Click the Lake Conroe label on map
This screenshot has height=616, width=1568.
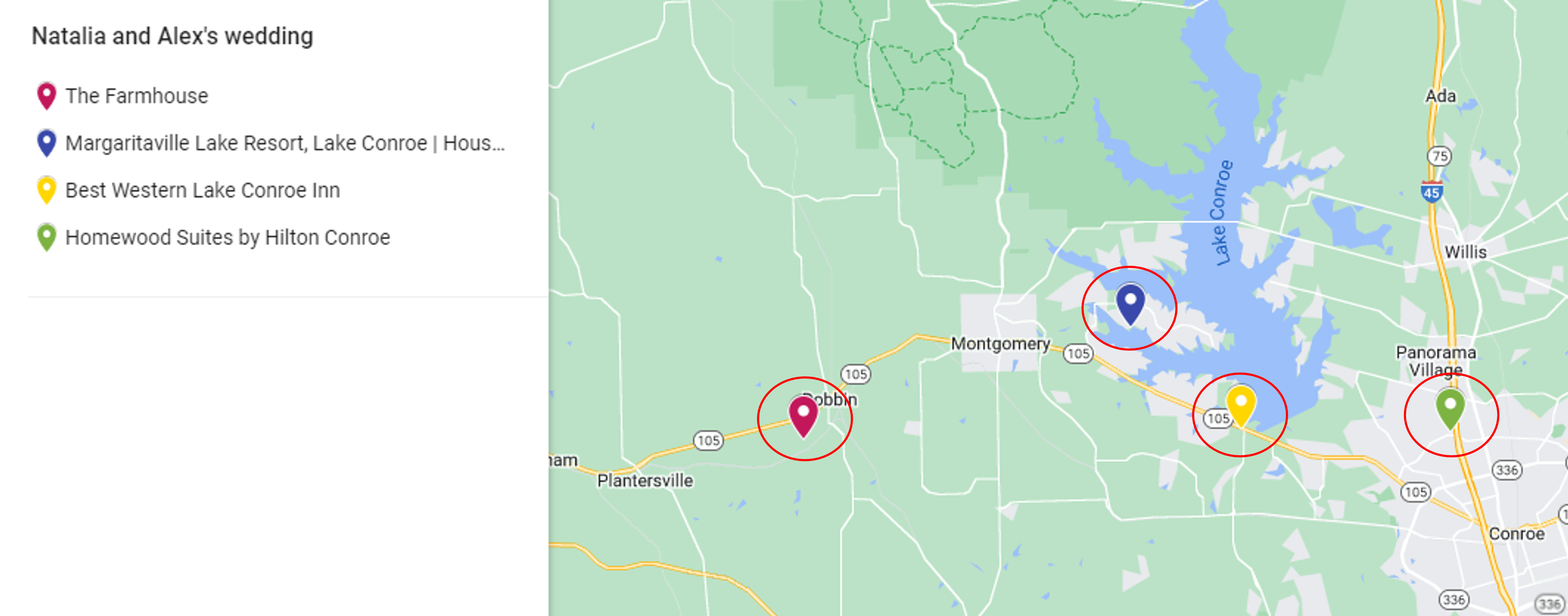point(1222,213)
